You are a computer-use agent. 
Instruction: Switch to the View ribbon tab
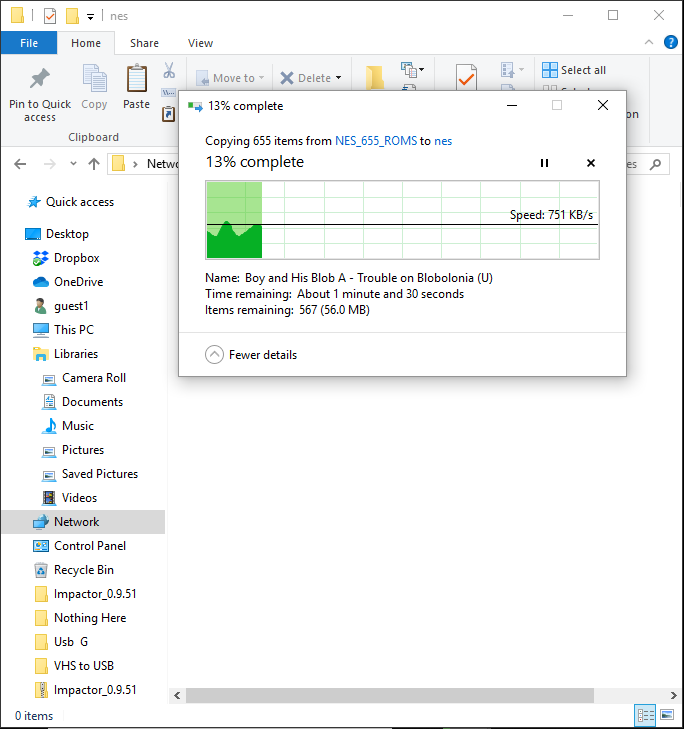point(200,43)
